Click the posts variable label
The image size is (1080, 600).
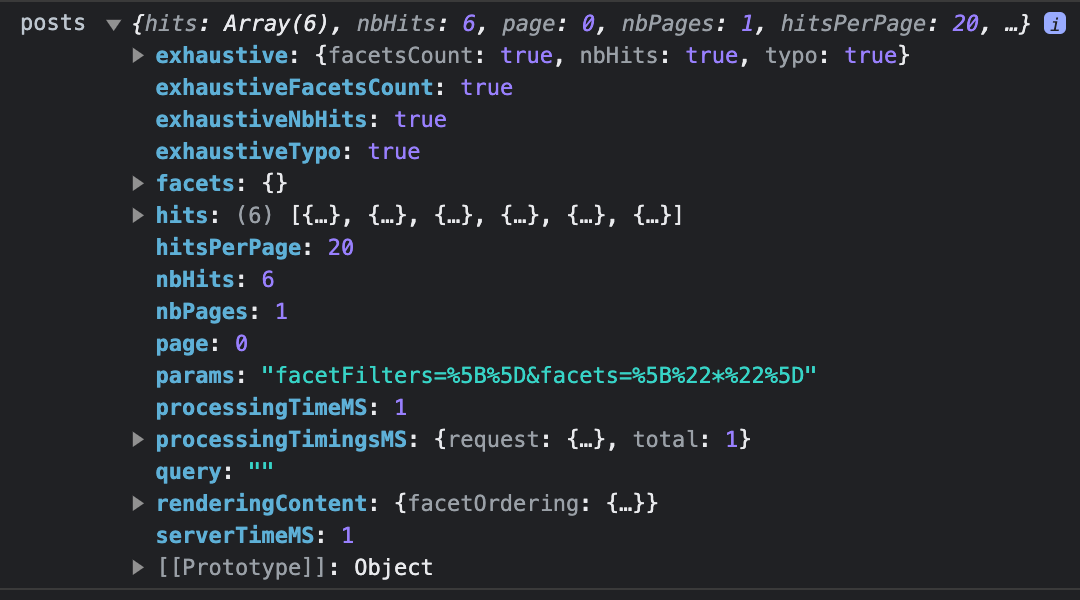click(52, 23)
